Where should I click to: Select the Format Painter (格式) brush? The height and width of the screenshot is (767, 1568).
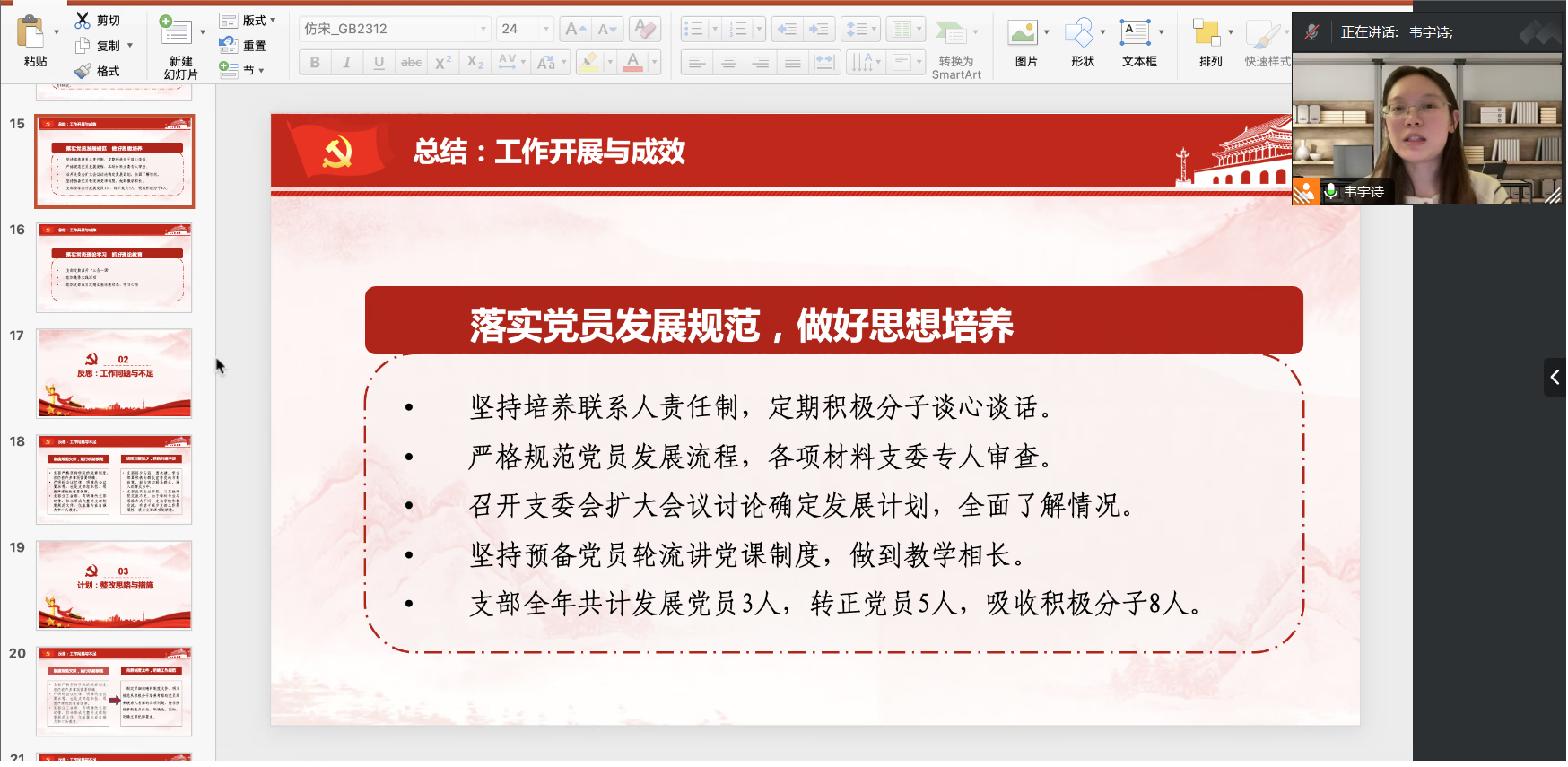pyautogui.click(x=83, y=71)
